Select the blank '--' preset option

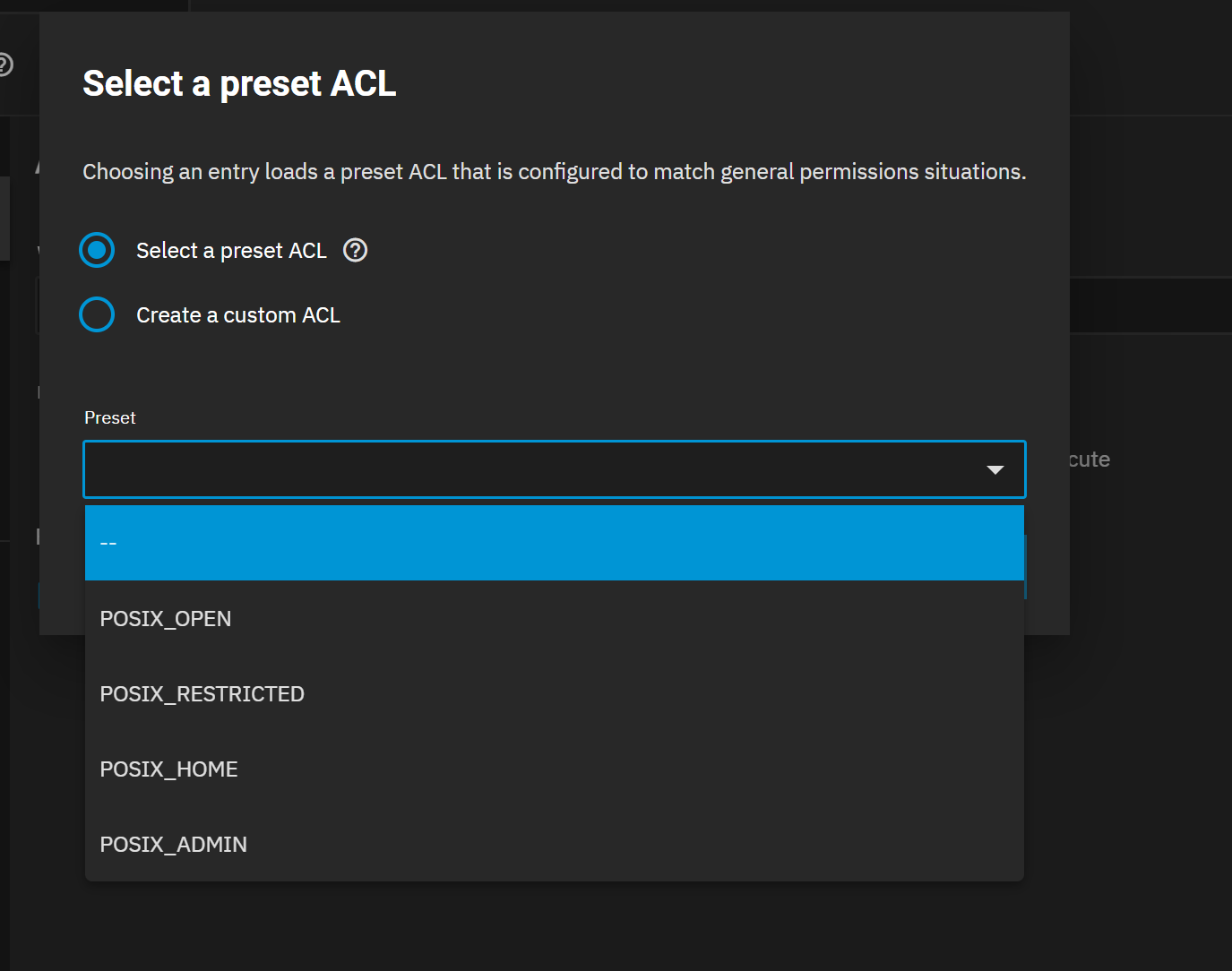point(554,543)
